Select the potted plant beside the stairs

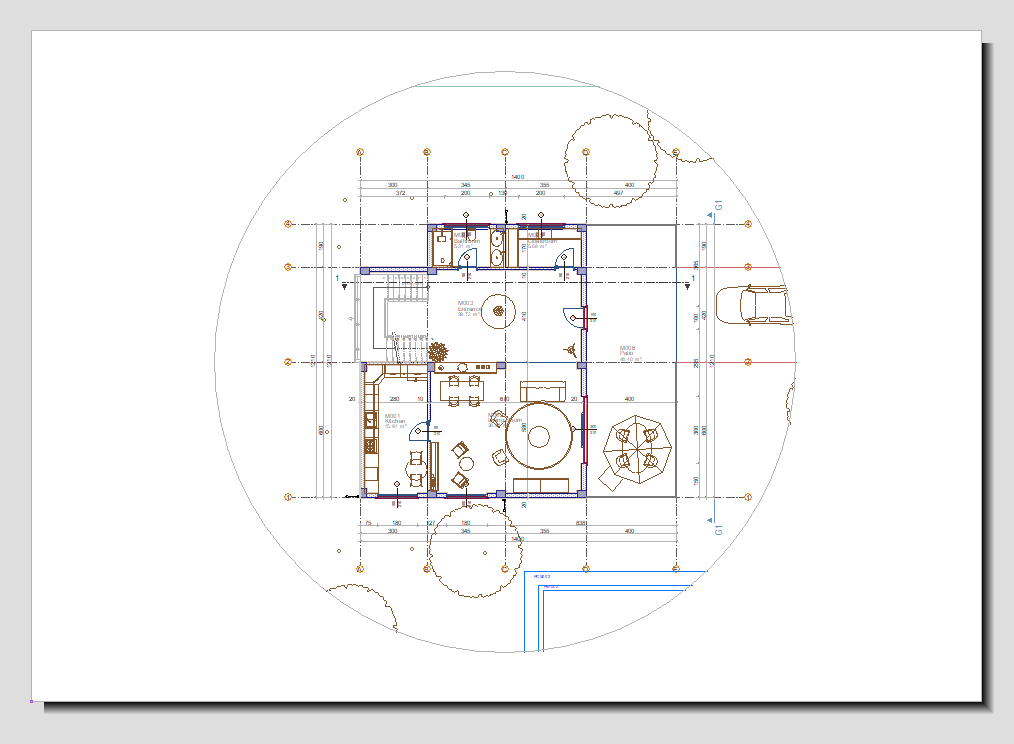(438, 353)
